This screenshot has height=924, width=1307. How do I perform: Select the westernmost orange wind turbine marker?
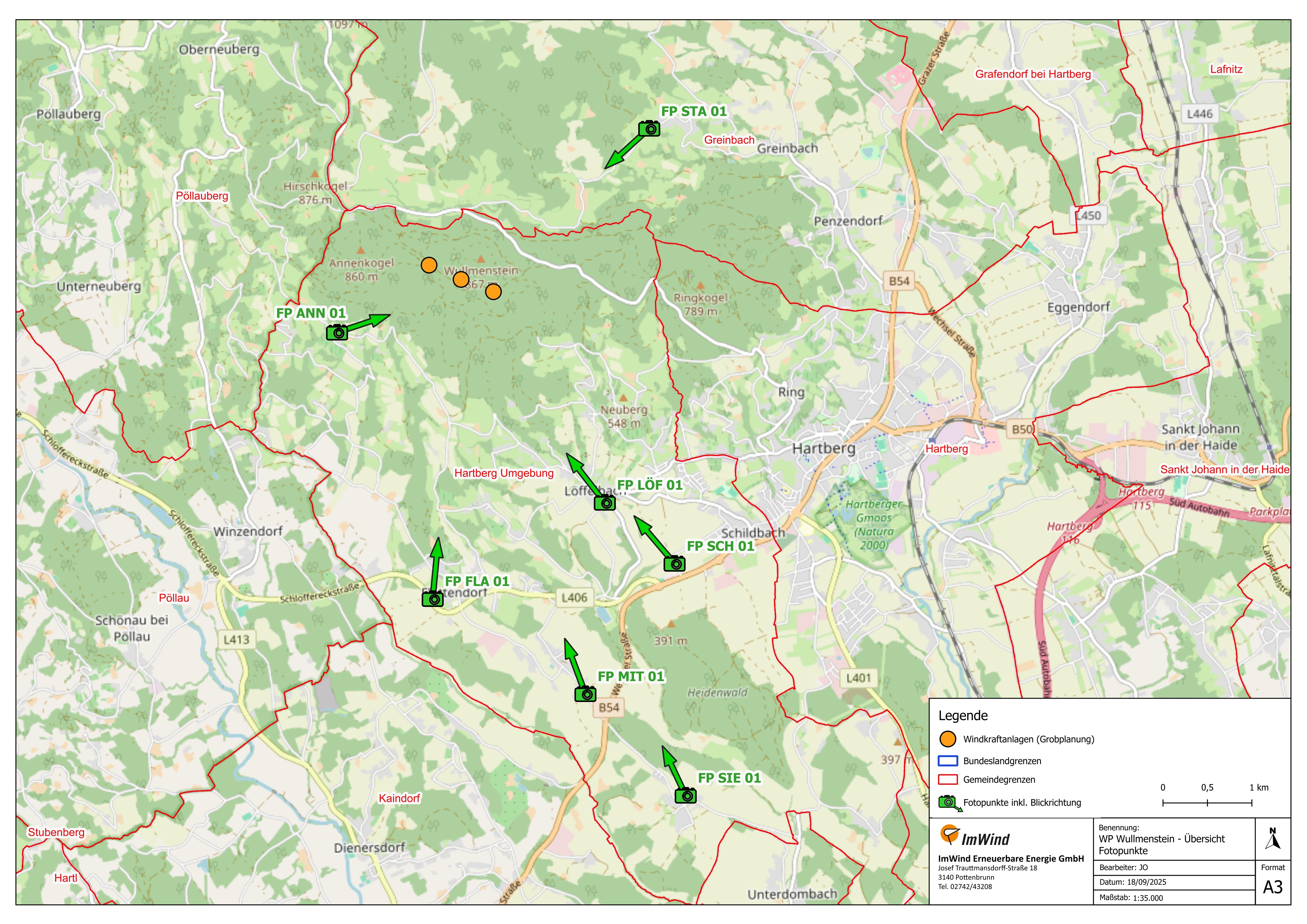click(x=429, y=265)
